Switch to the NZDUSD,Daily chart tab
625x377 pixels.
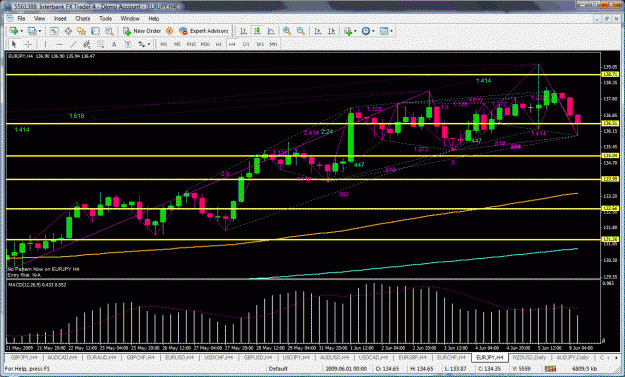(529, 357)
